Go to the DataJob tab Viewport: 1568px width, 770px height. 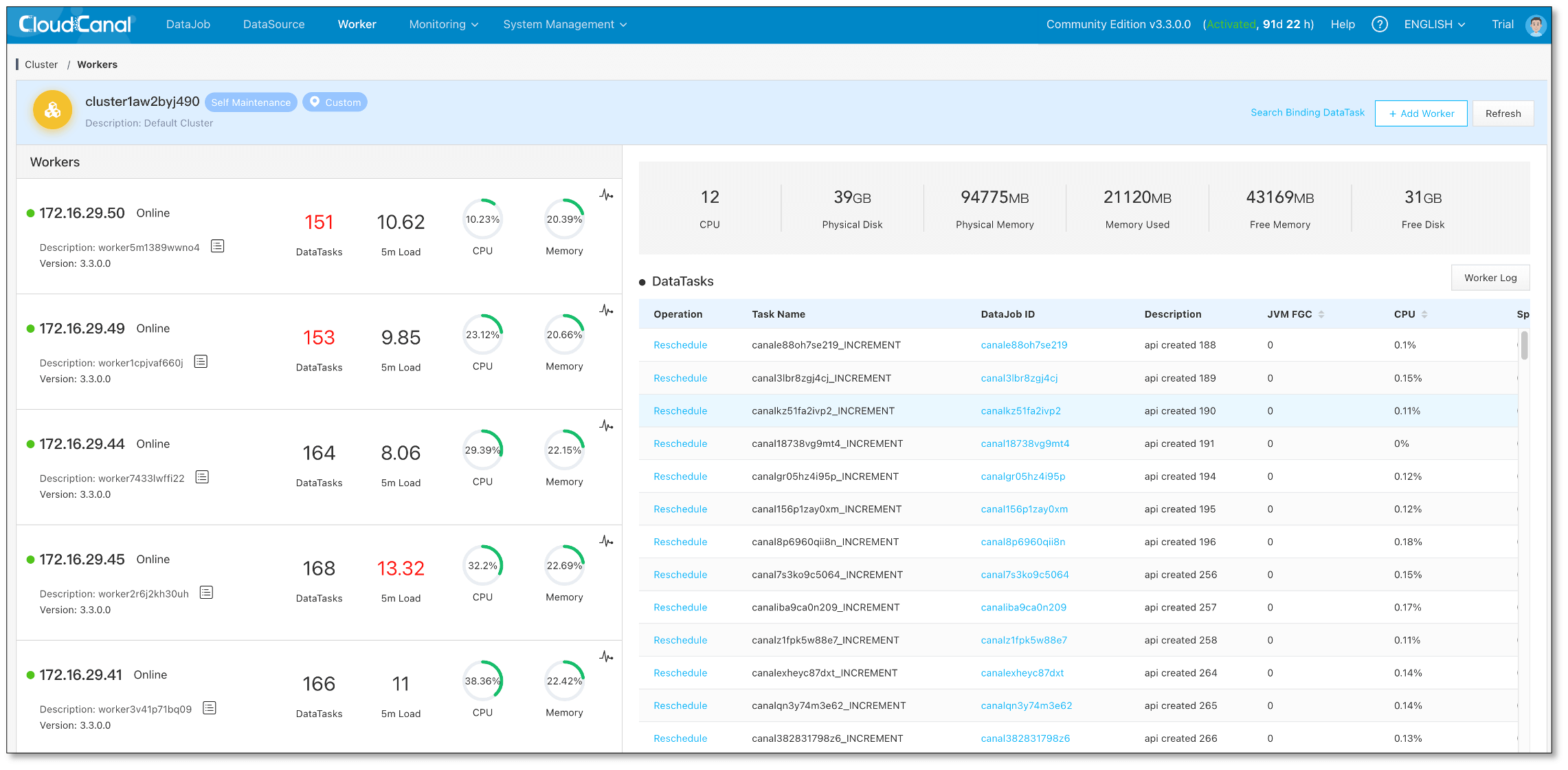pos(188,25)
